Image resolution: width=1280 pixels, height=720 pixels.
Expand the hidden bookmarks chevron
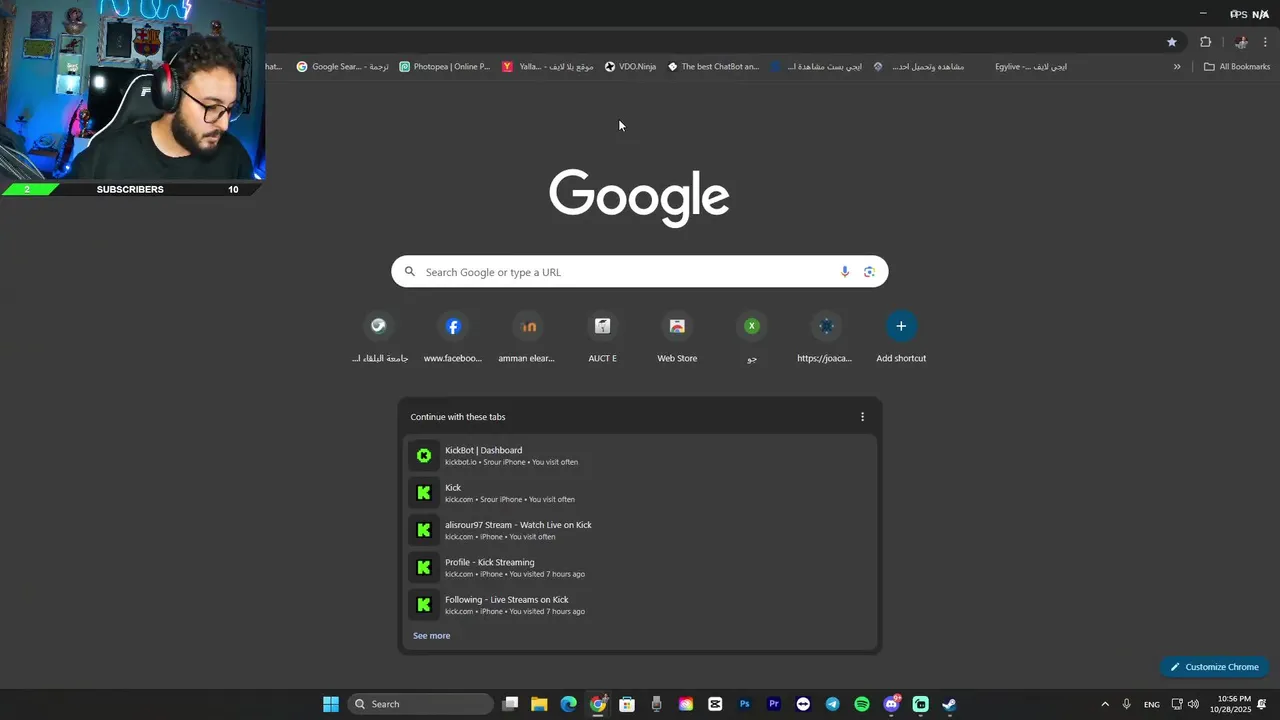point(1177,67)
